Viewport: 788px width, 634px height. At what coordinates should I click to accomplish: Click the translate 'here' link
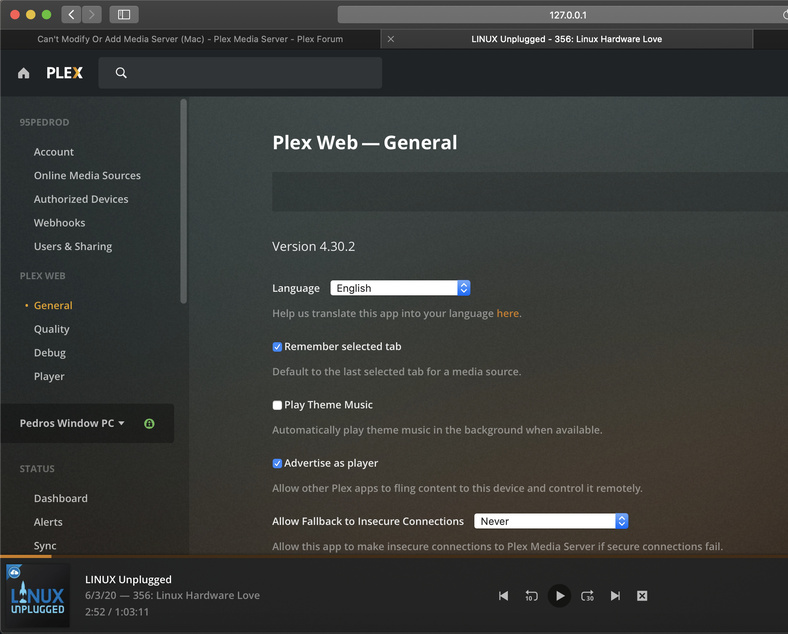click(x=508, y=313)
